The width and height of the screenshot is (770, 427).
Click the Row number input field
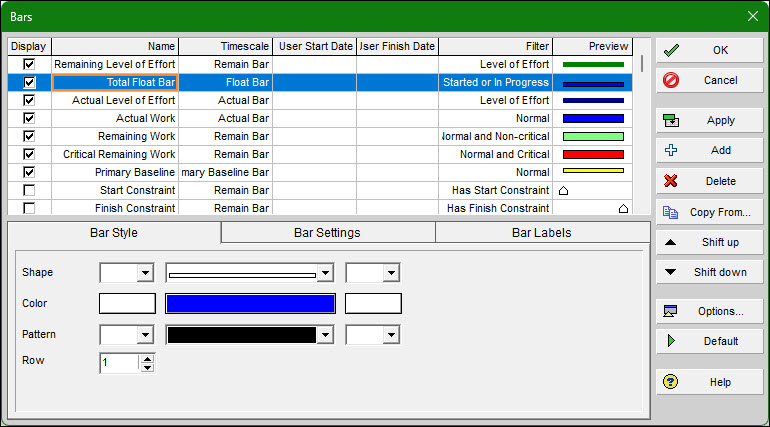tap(119, 363)
